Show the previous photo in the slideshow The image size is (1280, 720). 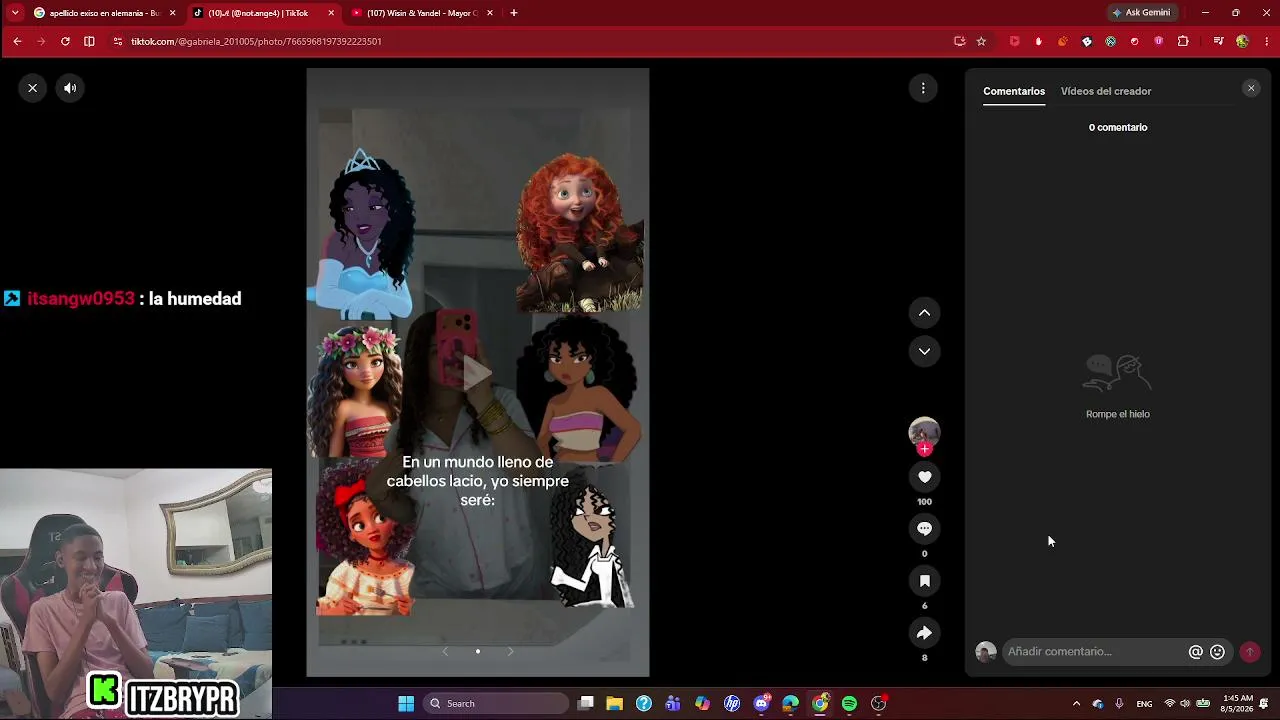click(x=445, y=651)
